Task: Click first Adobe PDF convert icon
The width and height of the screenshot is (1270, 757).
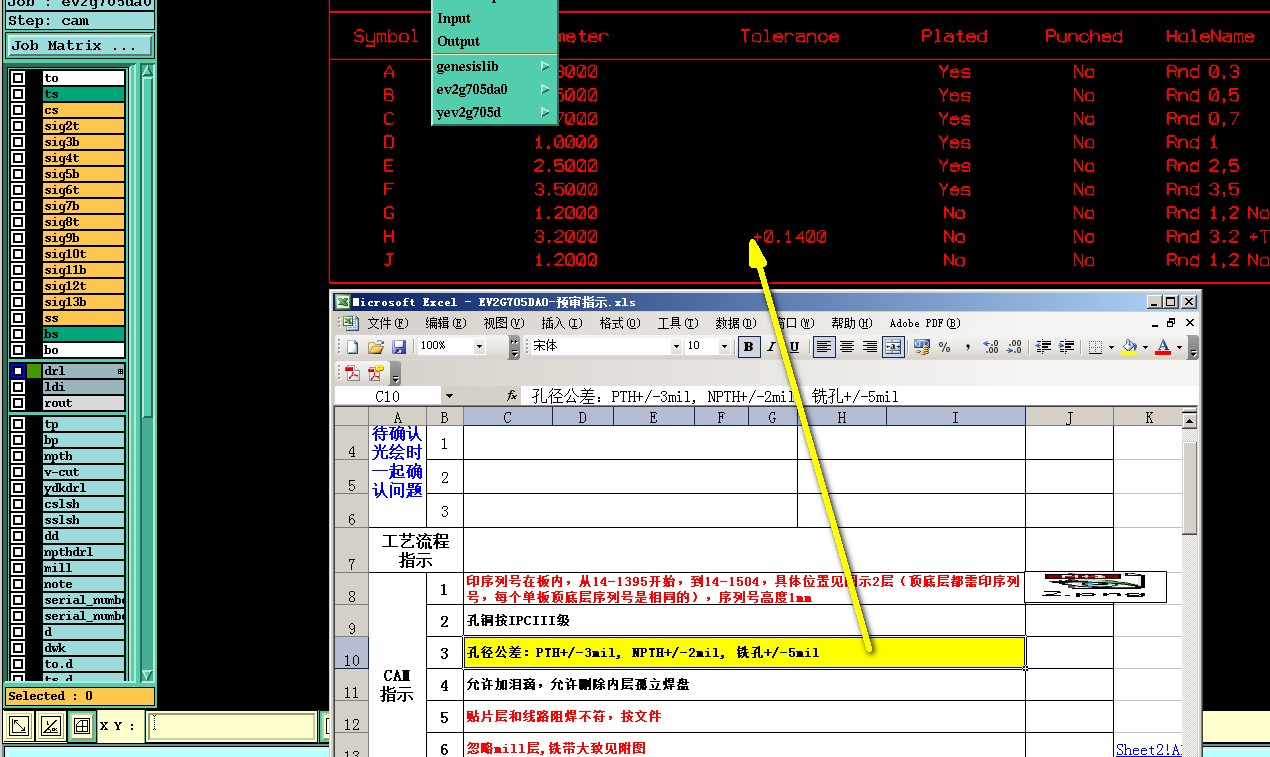Action: pyautogui.click(x=352, y=373)
